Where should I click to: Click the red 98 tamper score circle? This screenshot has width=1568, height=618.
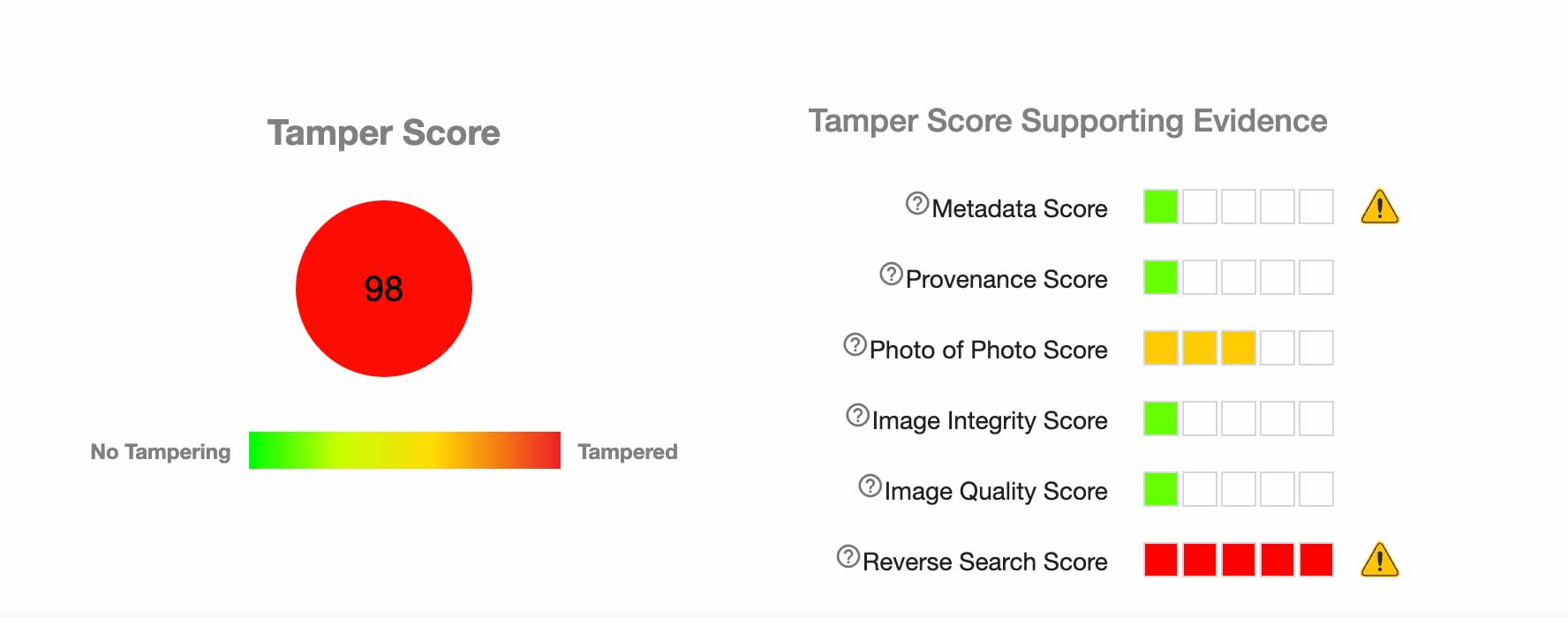click(x=384, y=289)
